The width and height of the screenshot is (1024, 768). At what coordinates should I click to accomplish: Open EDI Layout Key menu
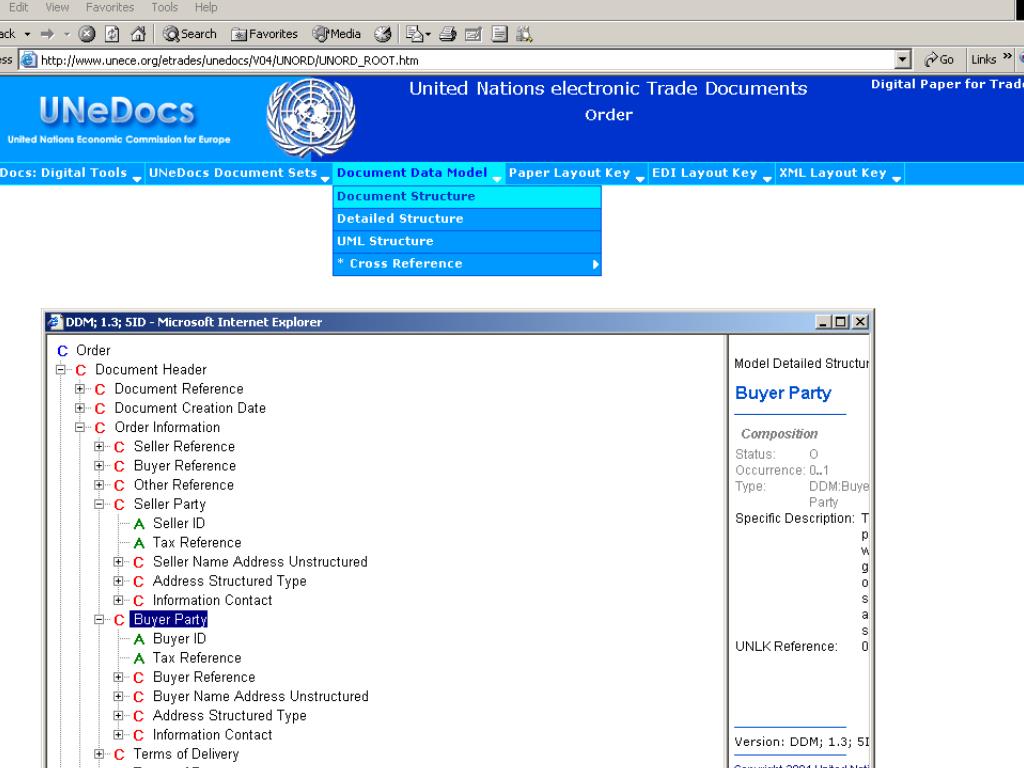(711, 173)
